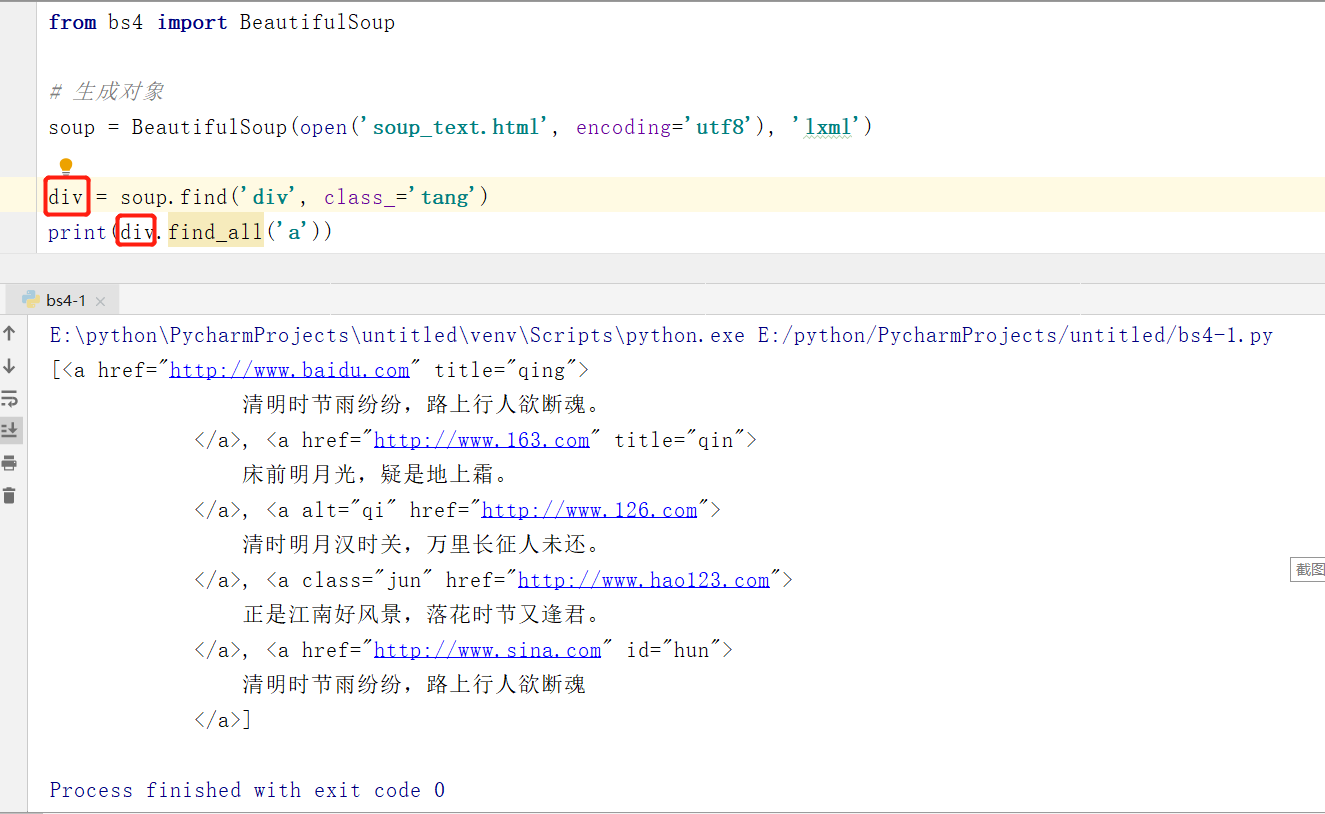Open the http://www.baidu.com link
Screen dimensions: 1325x814
(x=290, y=371)
